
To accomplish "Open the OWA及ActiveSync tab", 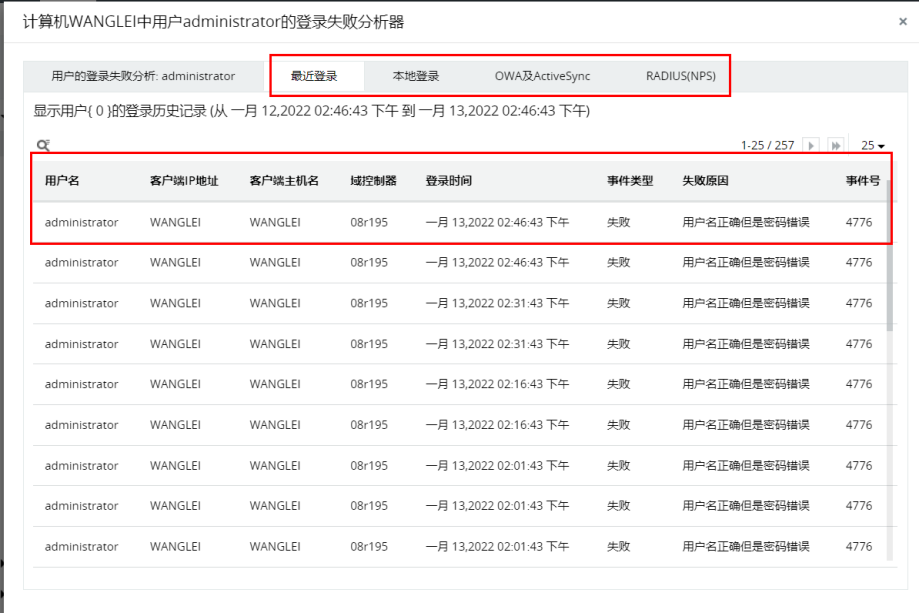I will (542, 76).
